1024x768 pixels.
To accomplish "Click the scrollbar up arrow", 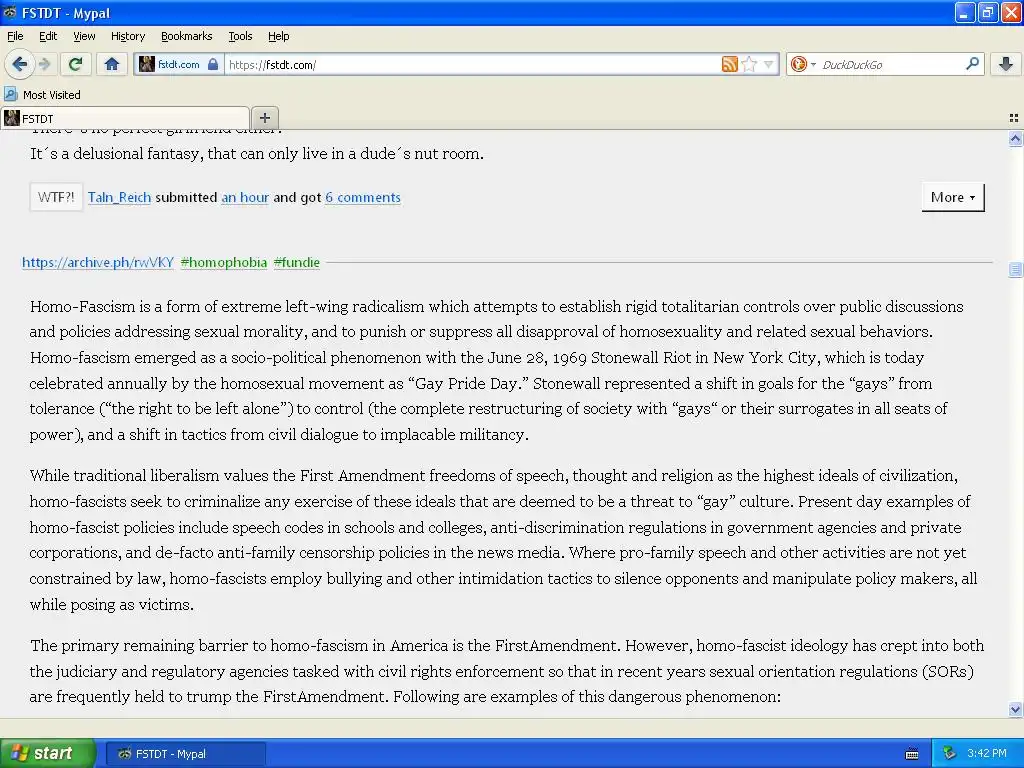I will tap(1015, 138).
